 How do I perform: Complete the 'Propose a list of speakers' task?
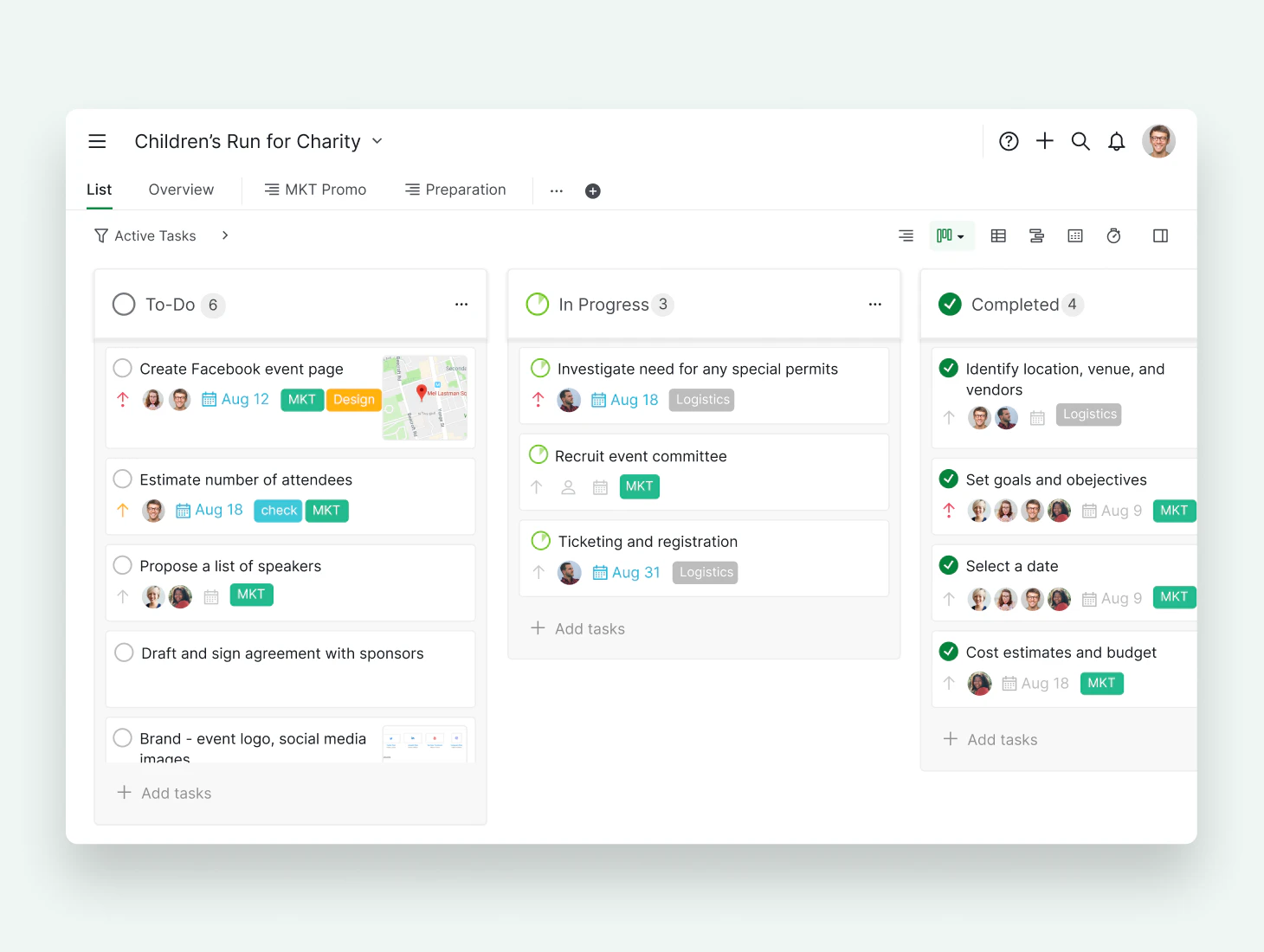(122, 565)
